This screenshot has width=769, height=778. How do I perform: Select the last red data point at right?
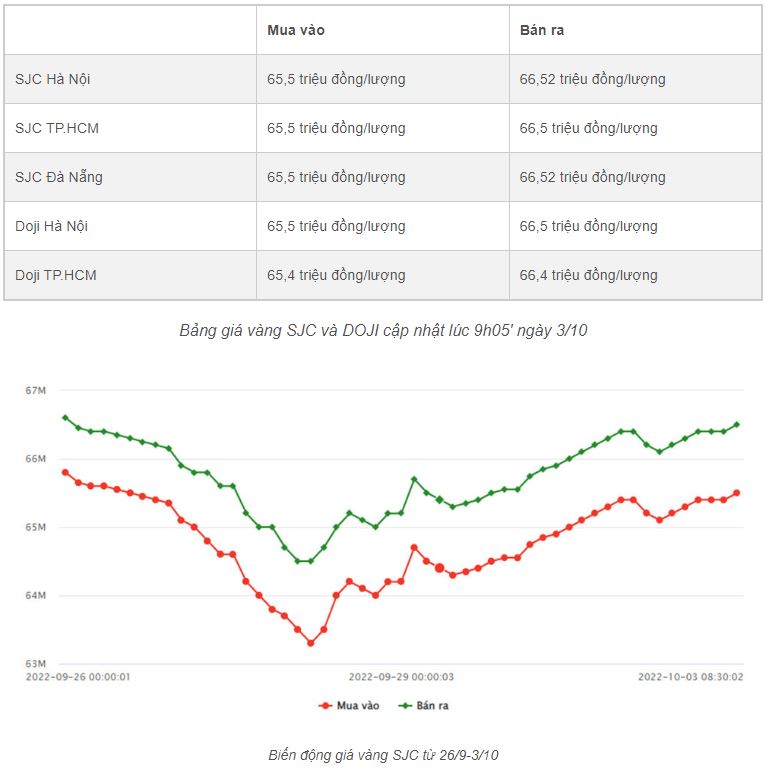(x=737, y=492)
